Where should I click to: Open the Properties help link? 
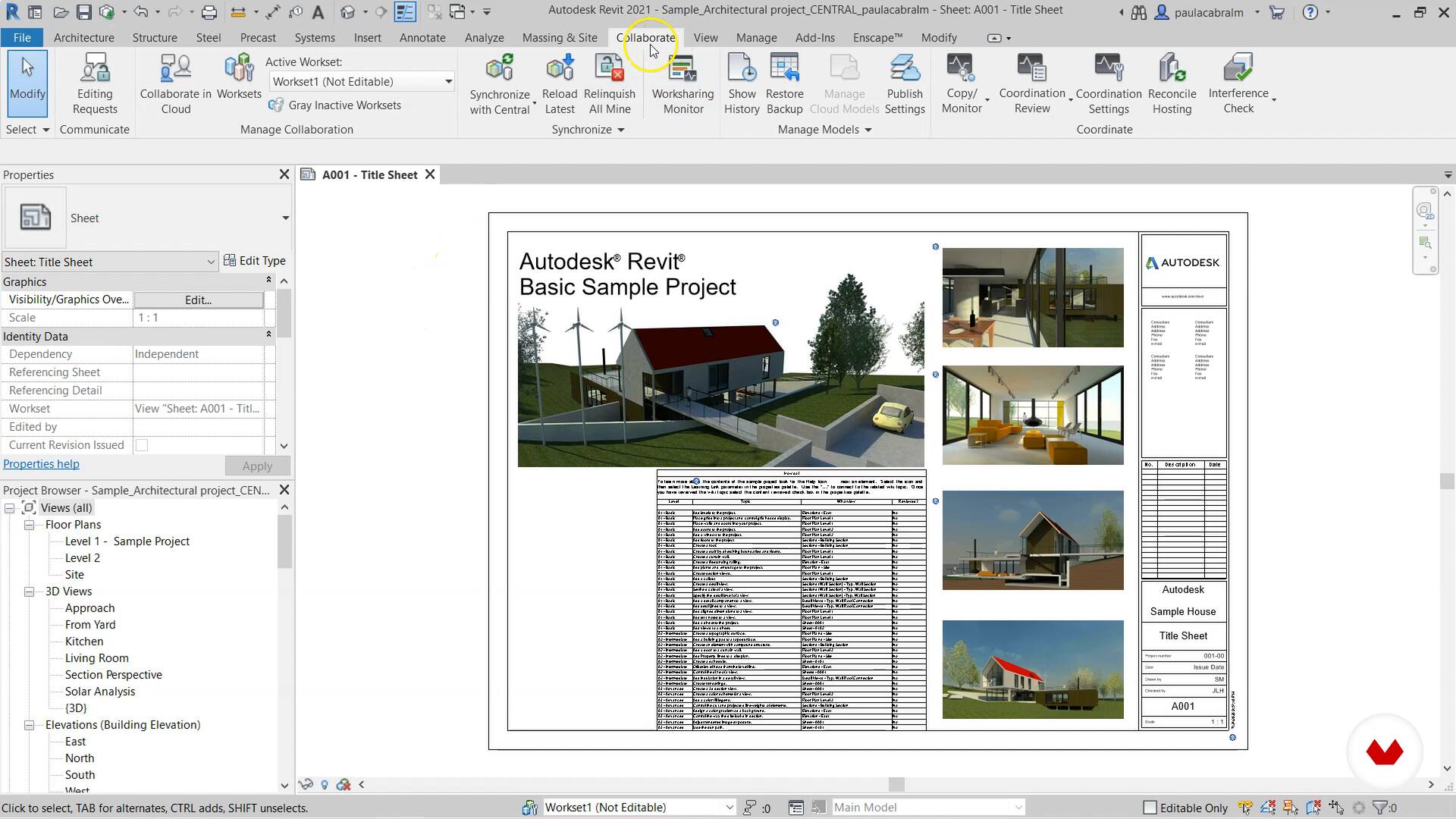click(x=41, y=464)
